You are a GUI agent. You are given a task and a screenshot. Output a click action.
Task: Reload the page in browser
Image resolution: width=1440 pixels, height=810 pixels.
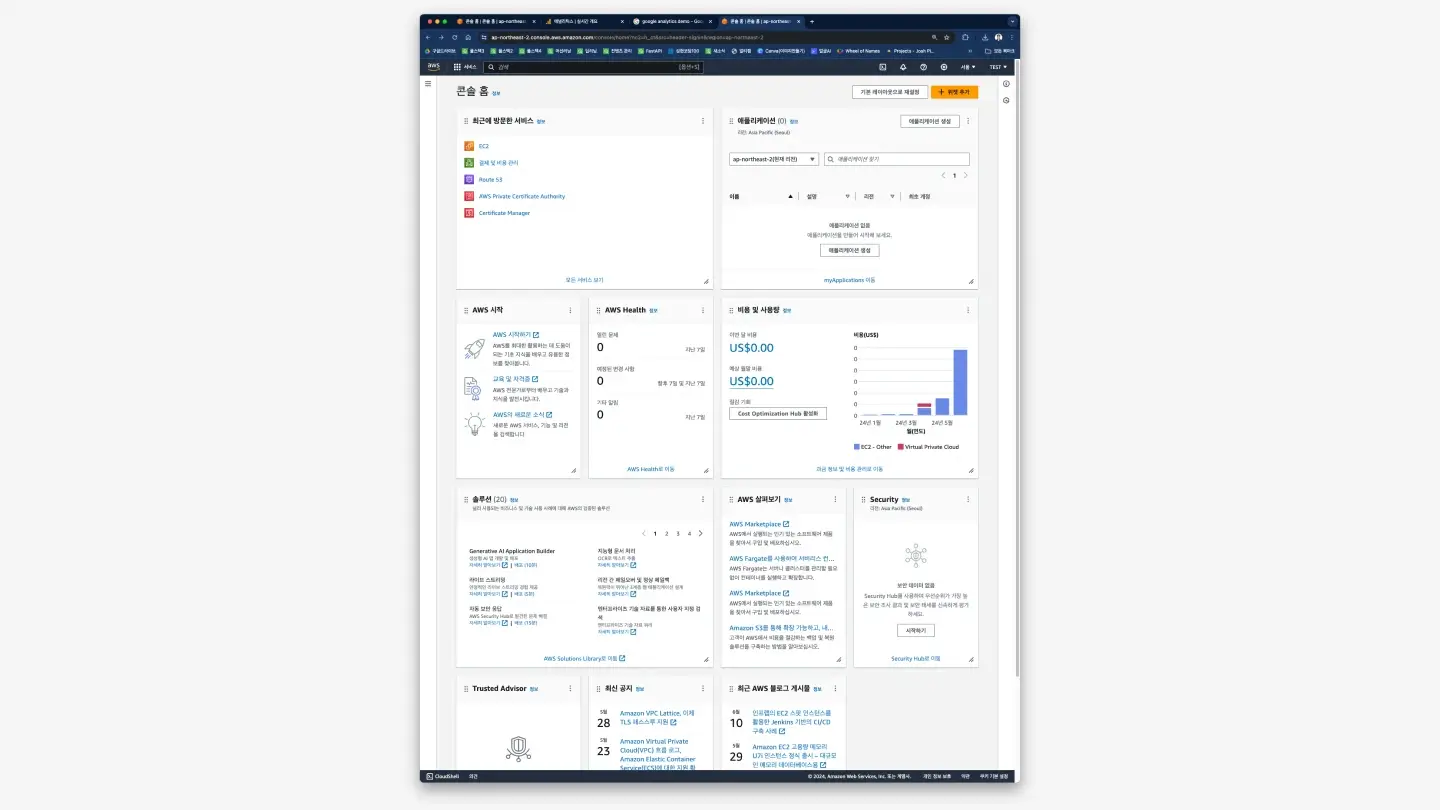click(x=454, y=37)
